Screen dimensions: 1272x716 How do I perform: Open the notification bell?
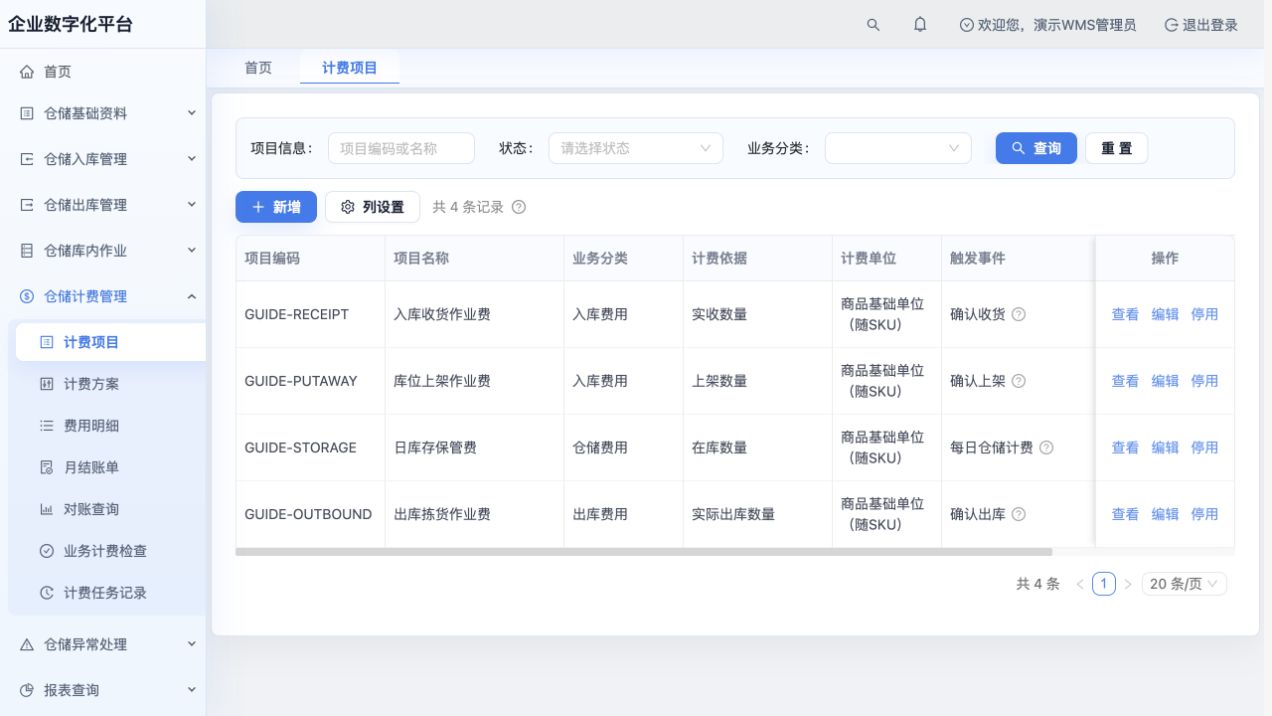(x=920, y=25)
